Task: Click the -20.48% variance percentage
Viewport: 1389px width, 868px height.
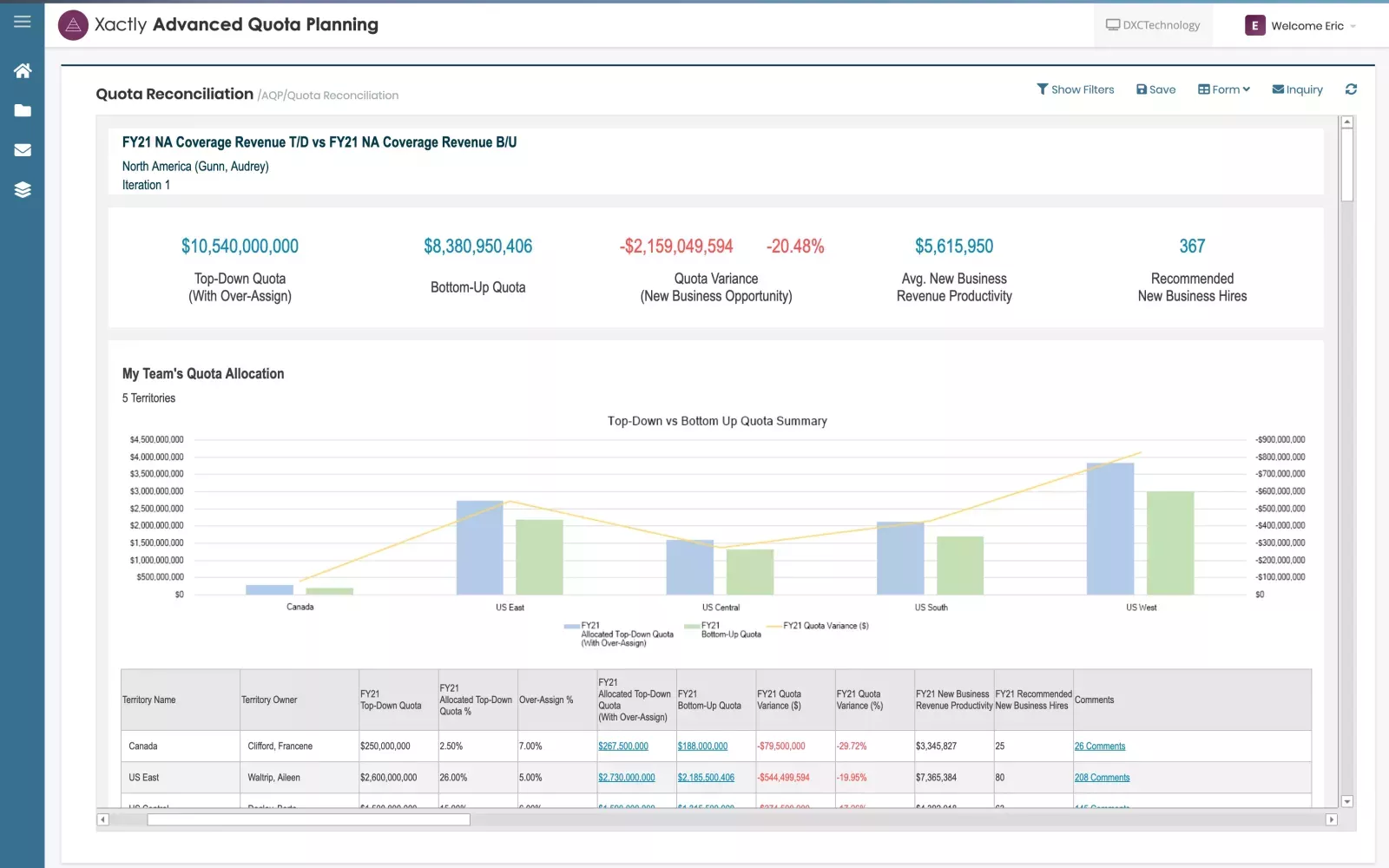Action: 795,247
